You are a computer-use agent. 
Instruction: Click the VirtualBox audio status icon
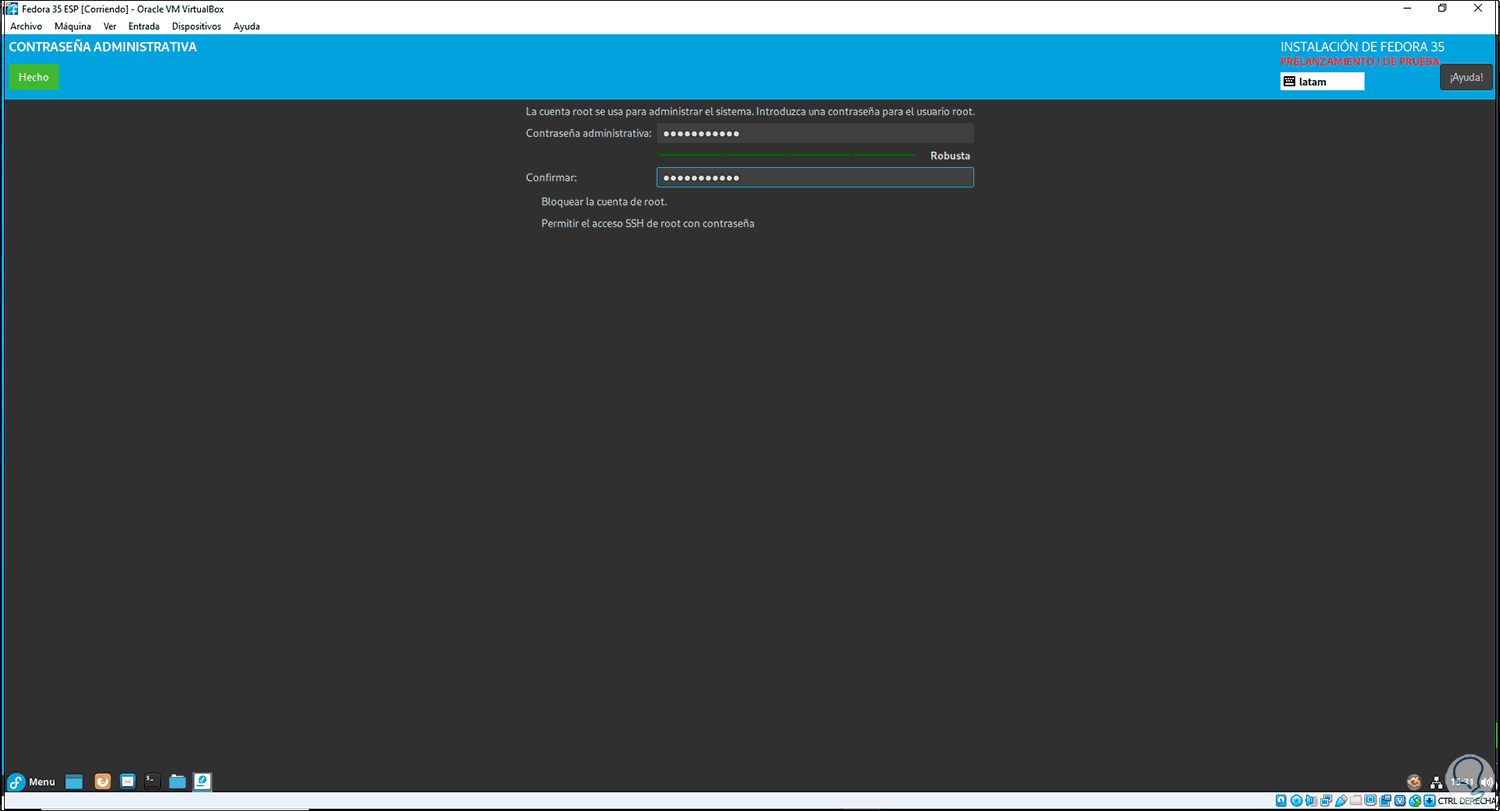tap(1312, 801)
